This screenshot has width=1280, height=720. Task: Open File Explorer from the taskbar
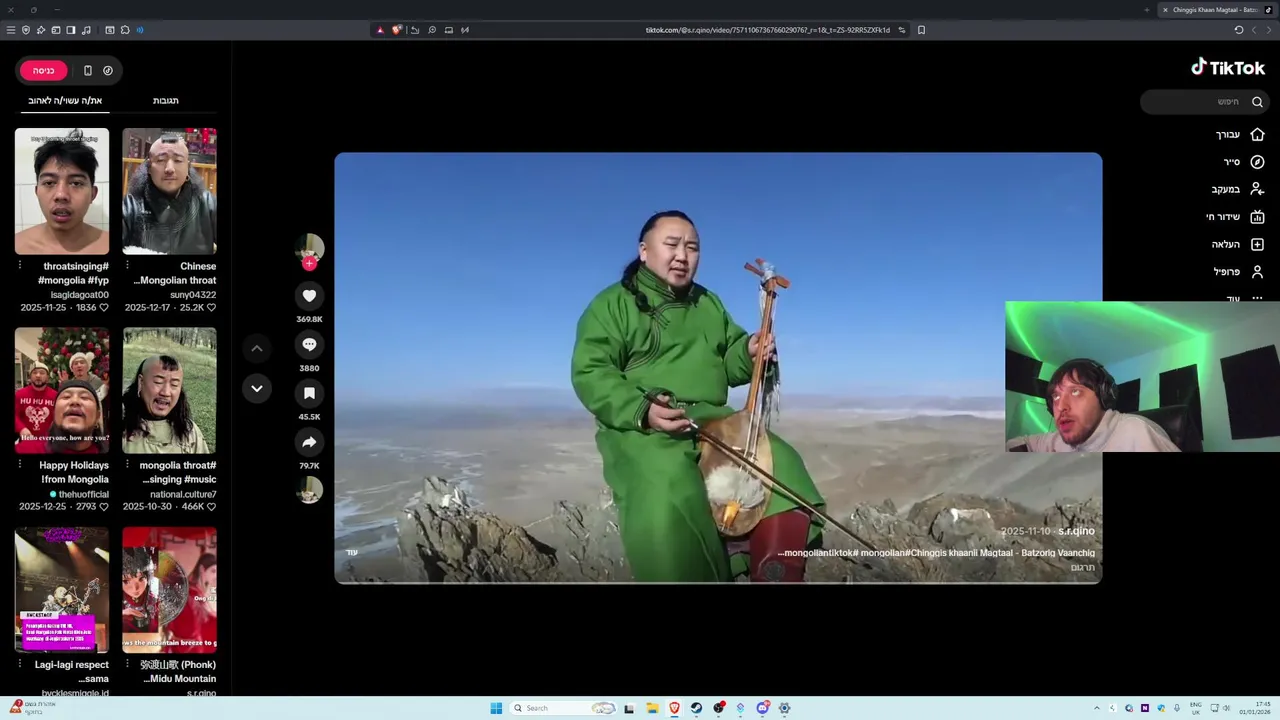652,708
